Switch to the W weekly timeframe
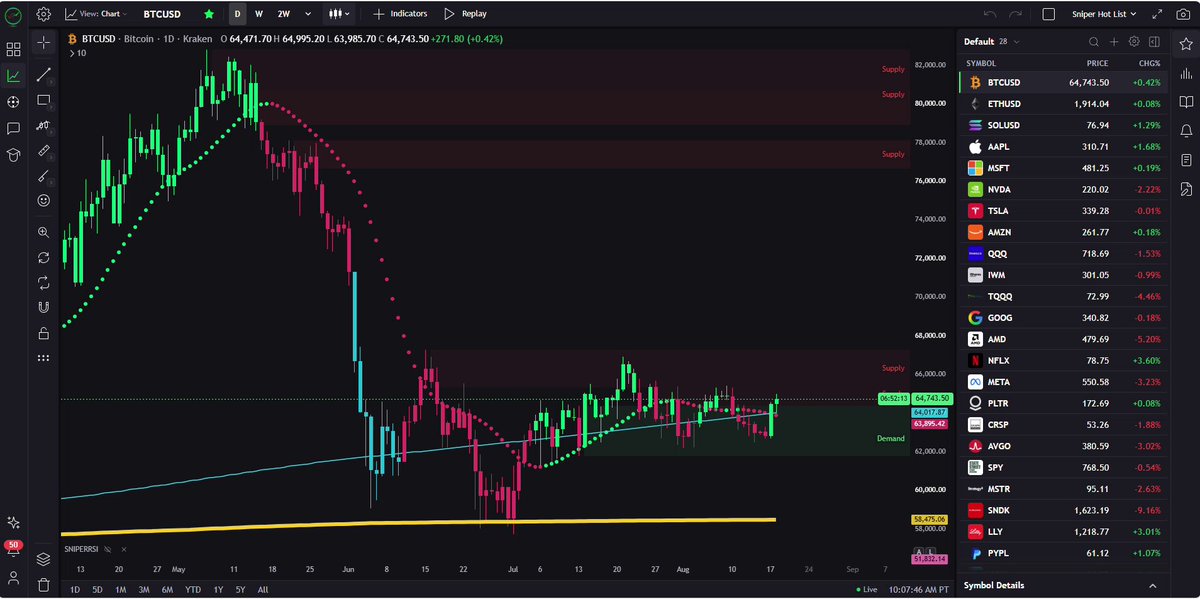Image resolution: width=1200 pixels, height=599 pixels. [x=259, y=14]
